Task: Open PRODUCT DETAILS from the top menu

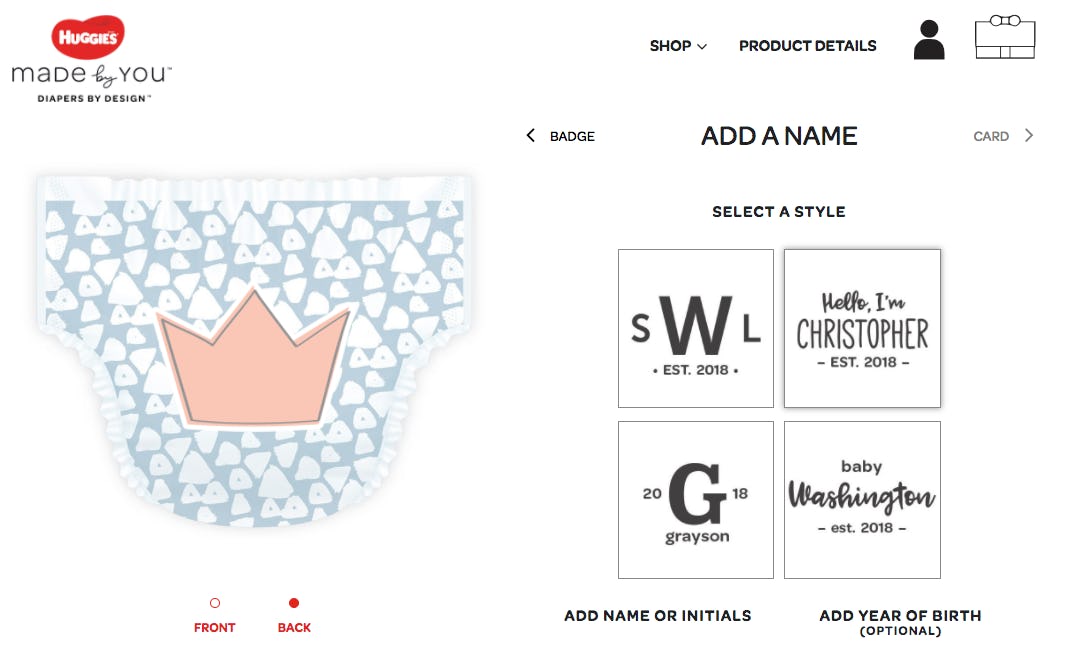Action: click(807, 45)
